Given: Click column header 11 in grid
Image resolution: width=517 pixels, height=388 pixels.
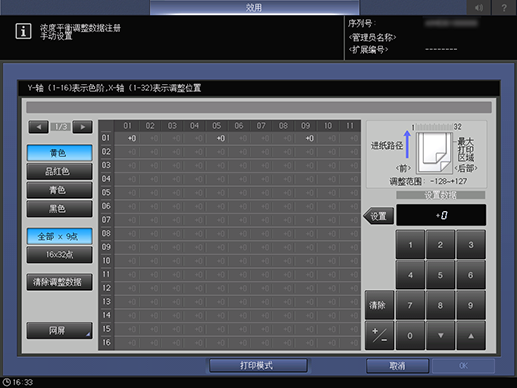Looking at the screenshot, I should point(350,126).
